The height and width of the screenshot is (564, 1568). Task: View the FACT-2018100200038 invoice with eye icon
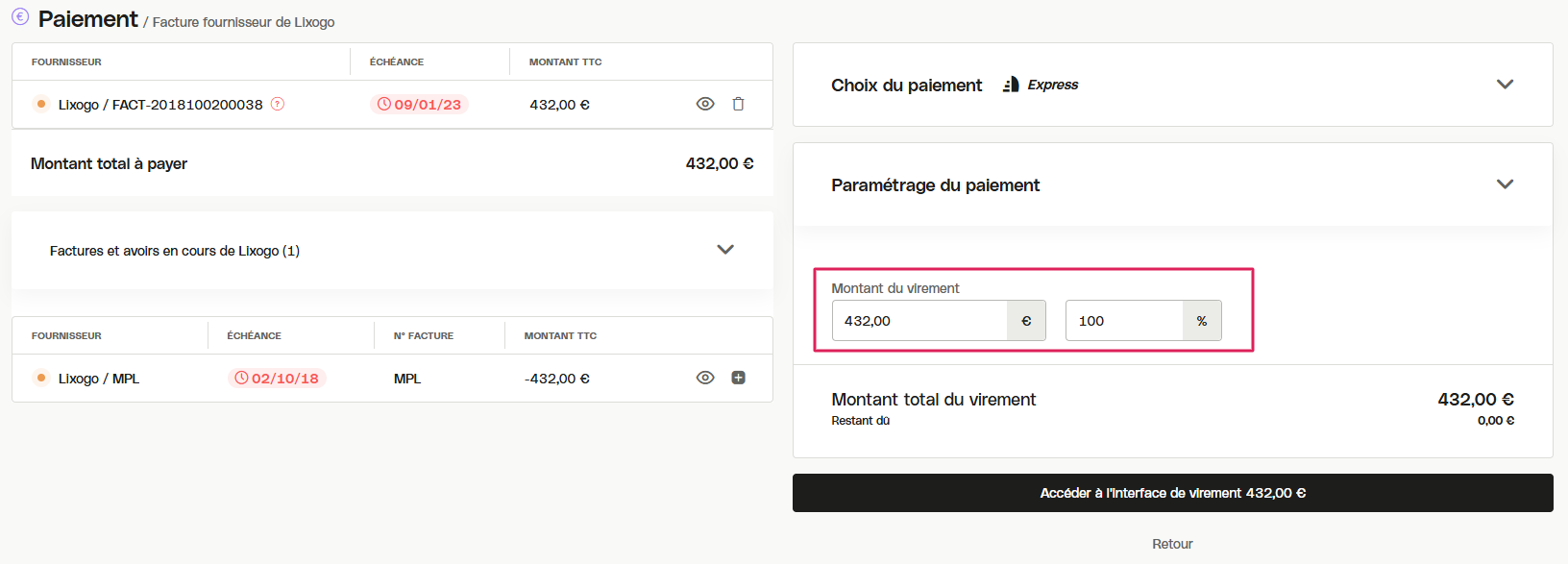coord(705,104)
